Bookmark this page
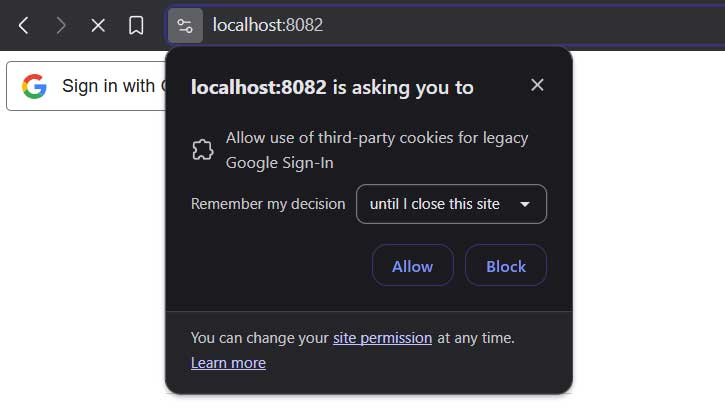 (136, 25)
